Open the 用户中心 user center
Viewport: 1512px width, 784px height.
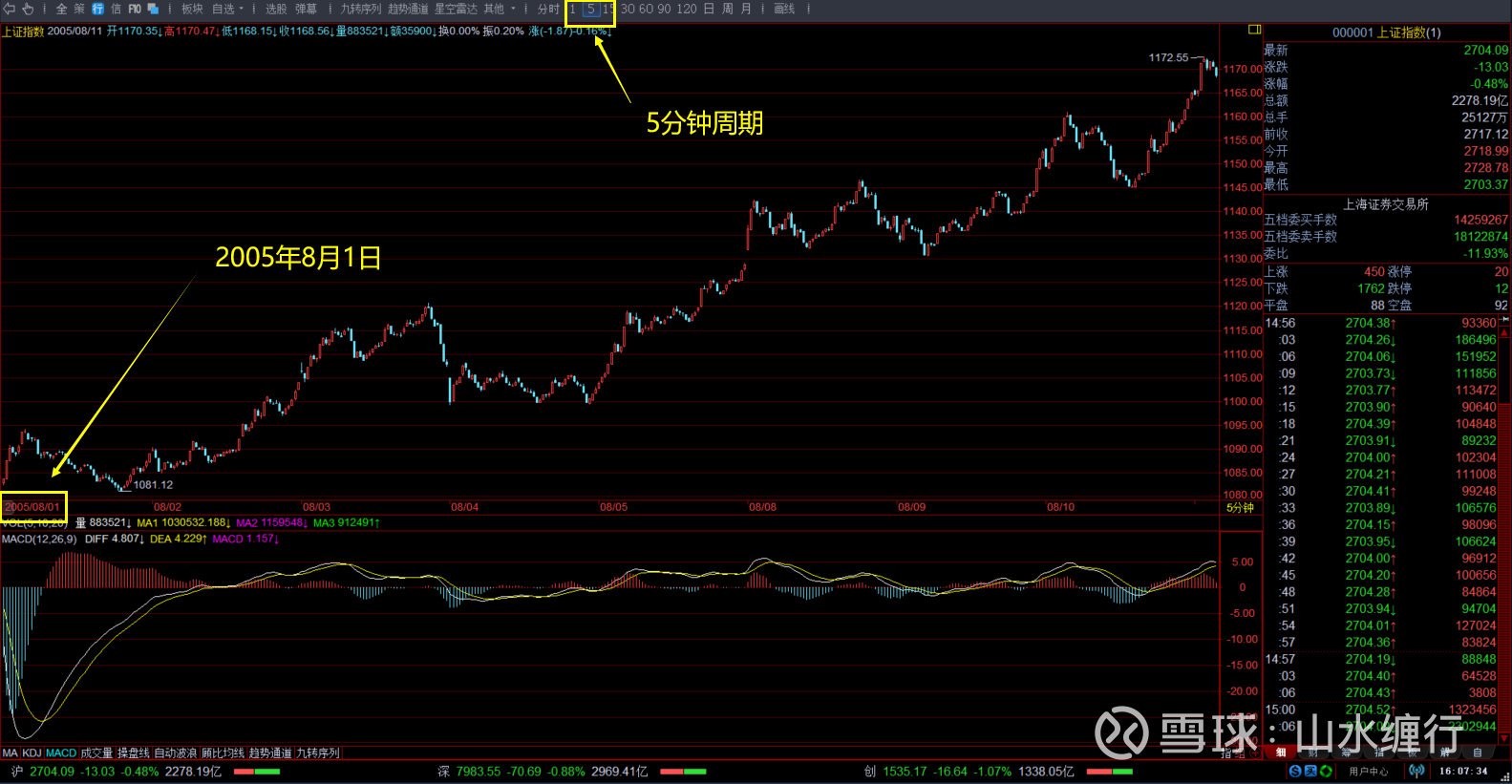(x=1369, y=771)
